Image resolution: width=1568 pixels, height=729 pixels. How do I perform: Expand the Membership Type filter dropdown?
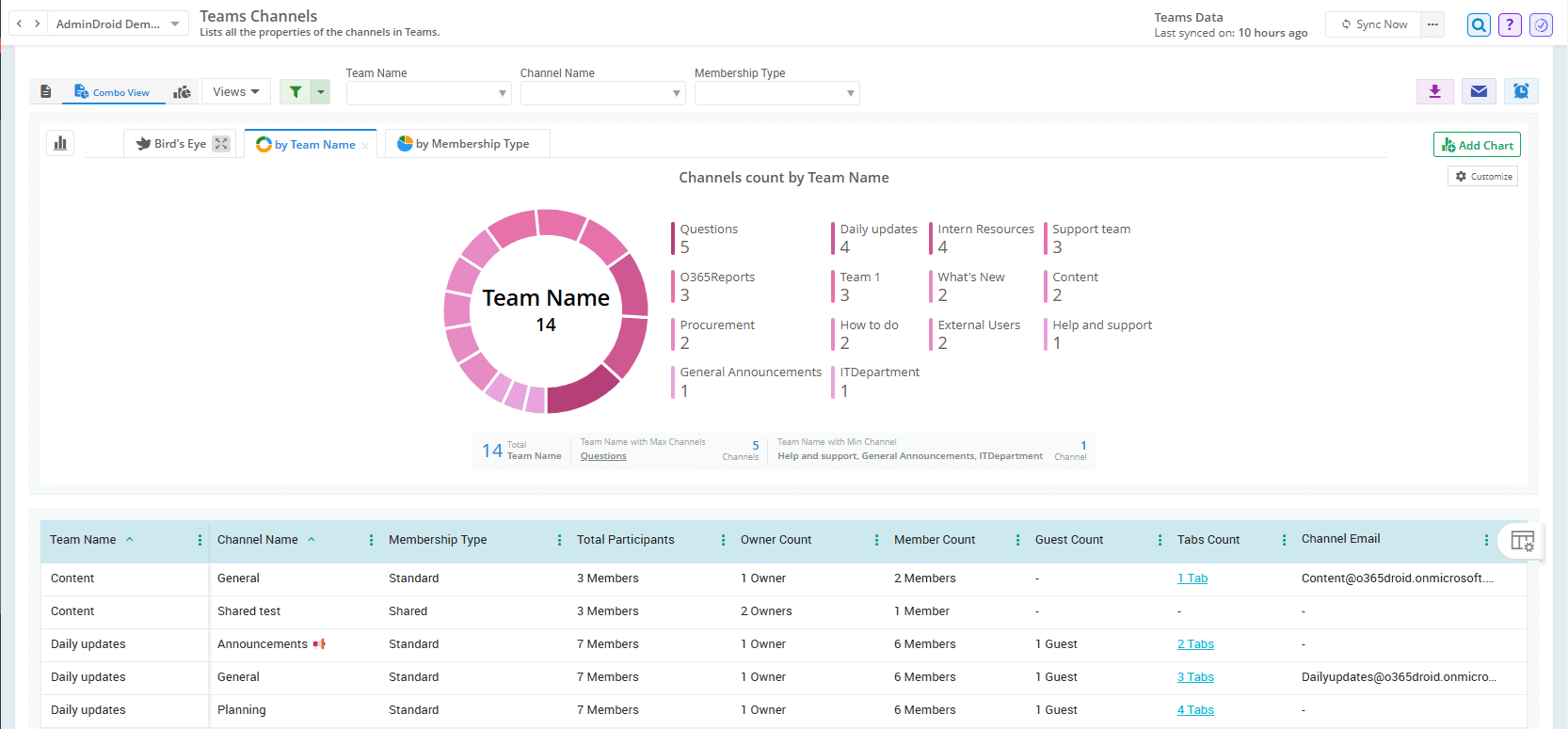pos(776,93)
